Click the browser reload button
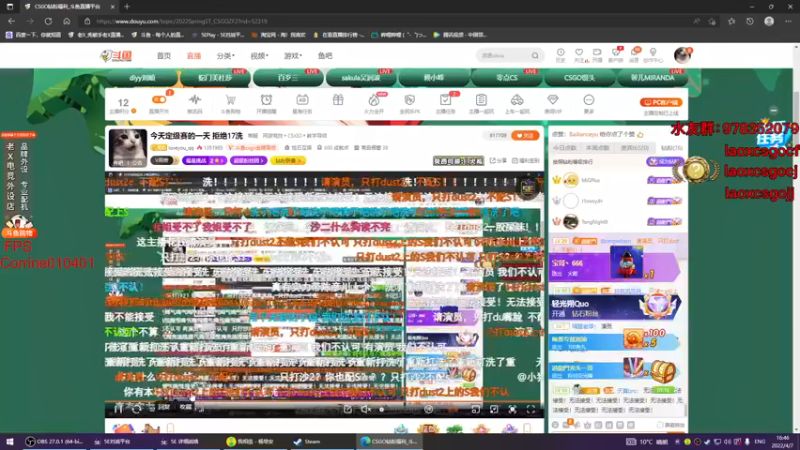Image resolution: width=800 pixels, height=450 pixels. (x=48, y=21)
